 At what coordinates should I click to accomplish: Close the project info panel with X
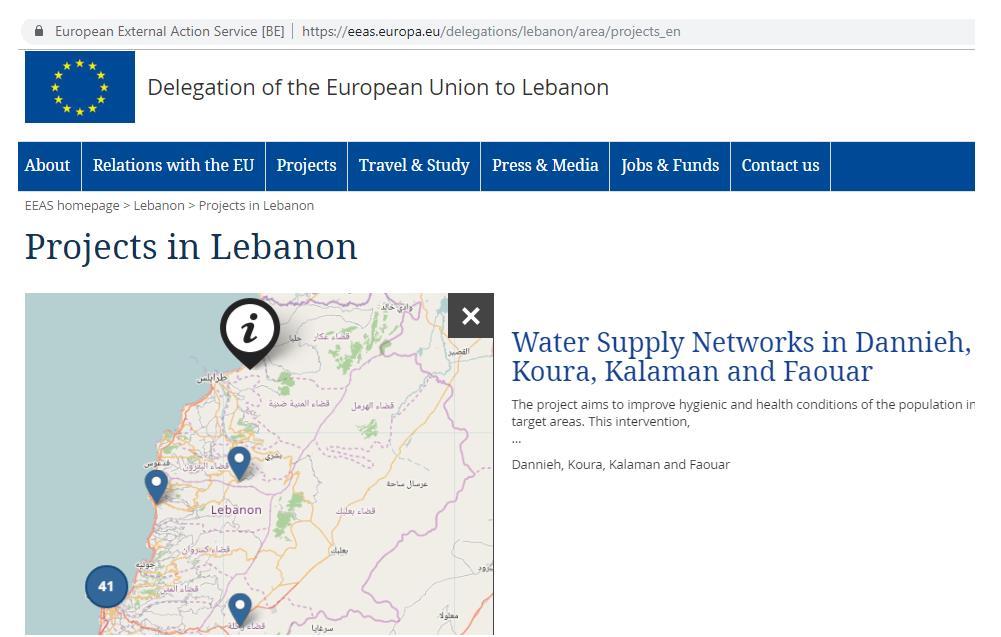[x=471, y=315]
